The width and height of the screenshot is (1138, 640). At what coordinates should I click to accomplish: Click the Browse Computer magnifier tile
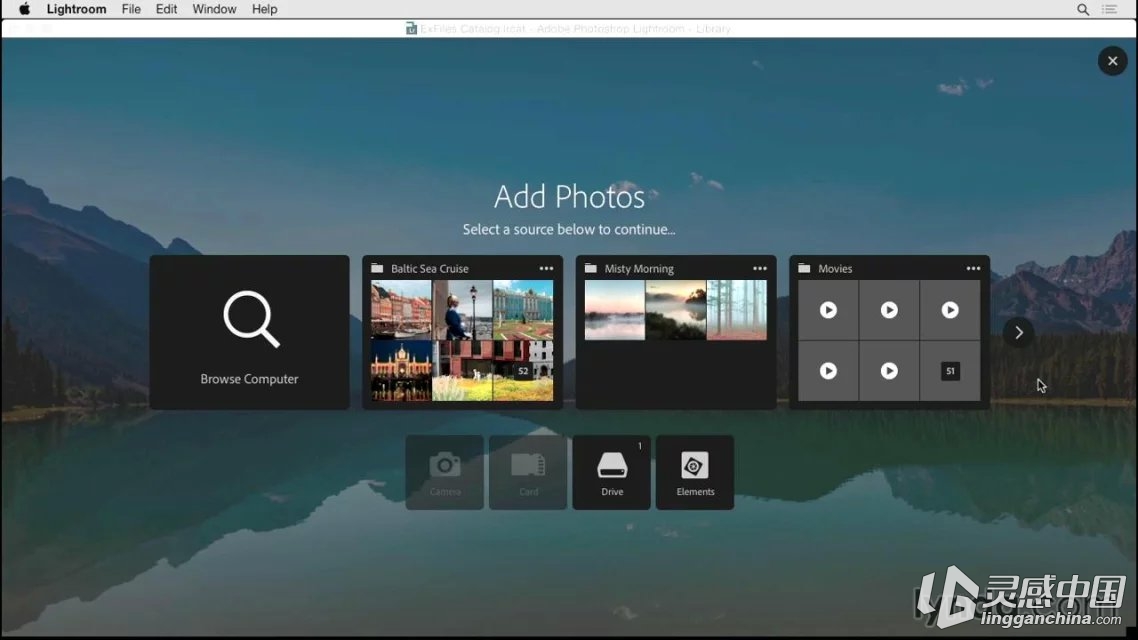(250, 332)
